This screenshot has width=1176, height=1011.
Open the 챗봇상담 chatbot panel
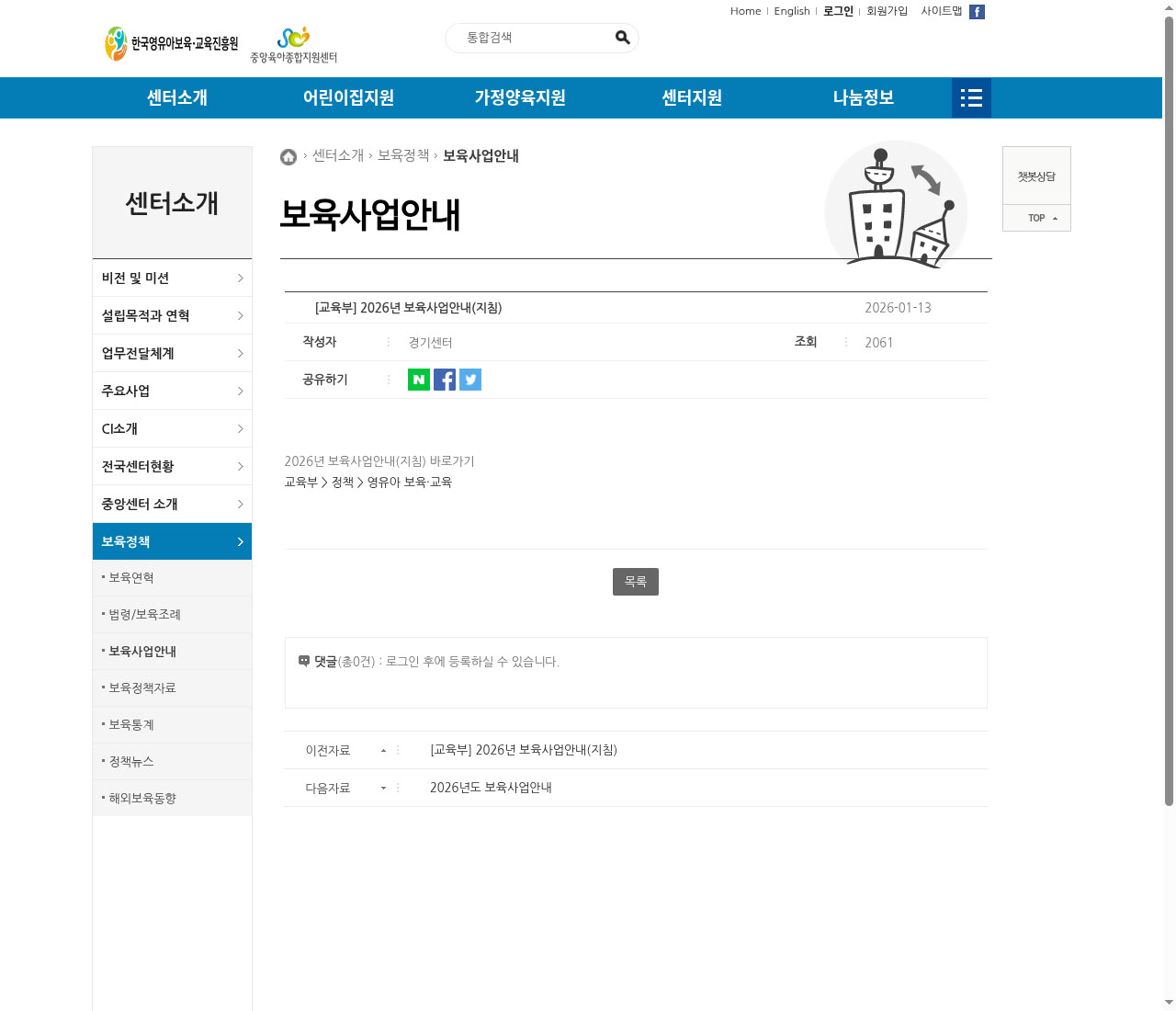pos(1036,176)
